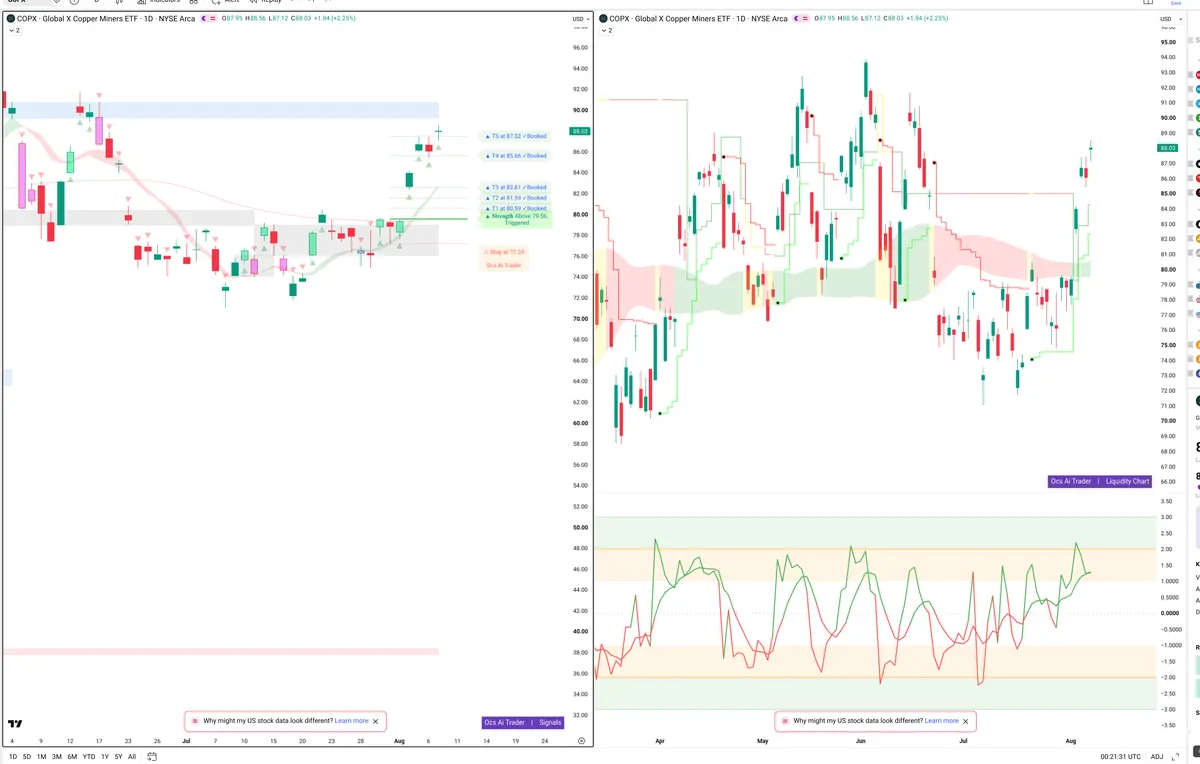Screen dimensions: 1200x764
Task: Select the YTD time range
Action: click(x=89, y=757)
